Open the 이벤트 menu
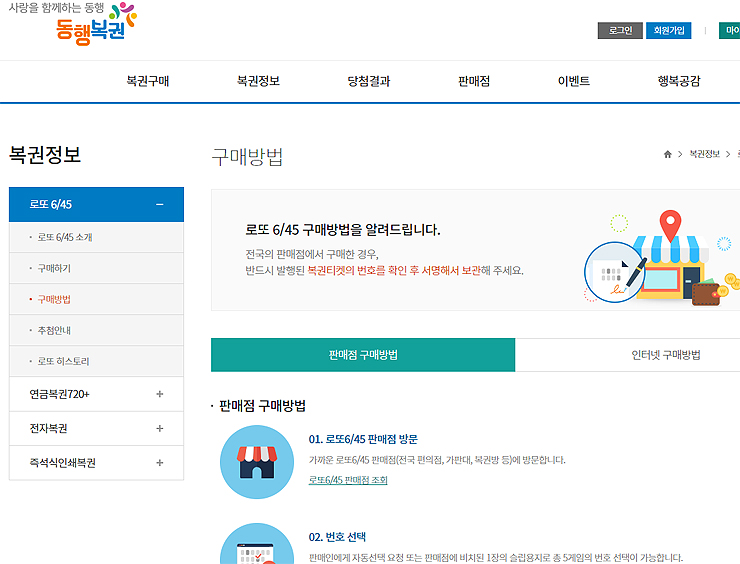Screen dimensions: 740x564 point(573,81)
